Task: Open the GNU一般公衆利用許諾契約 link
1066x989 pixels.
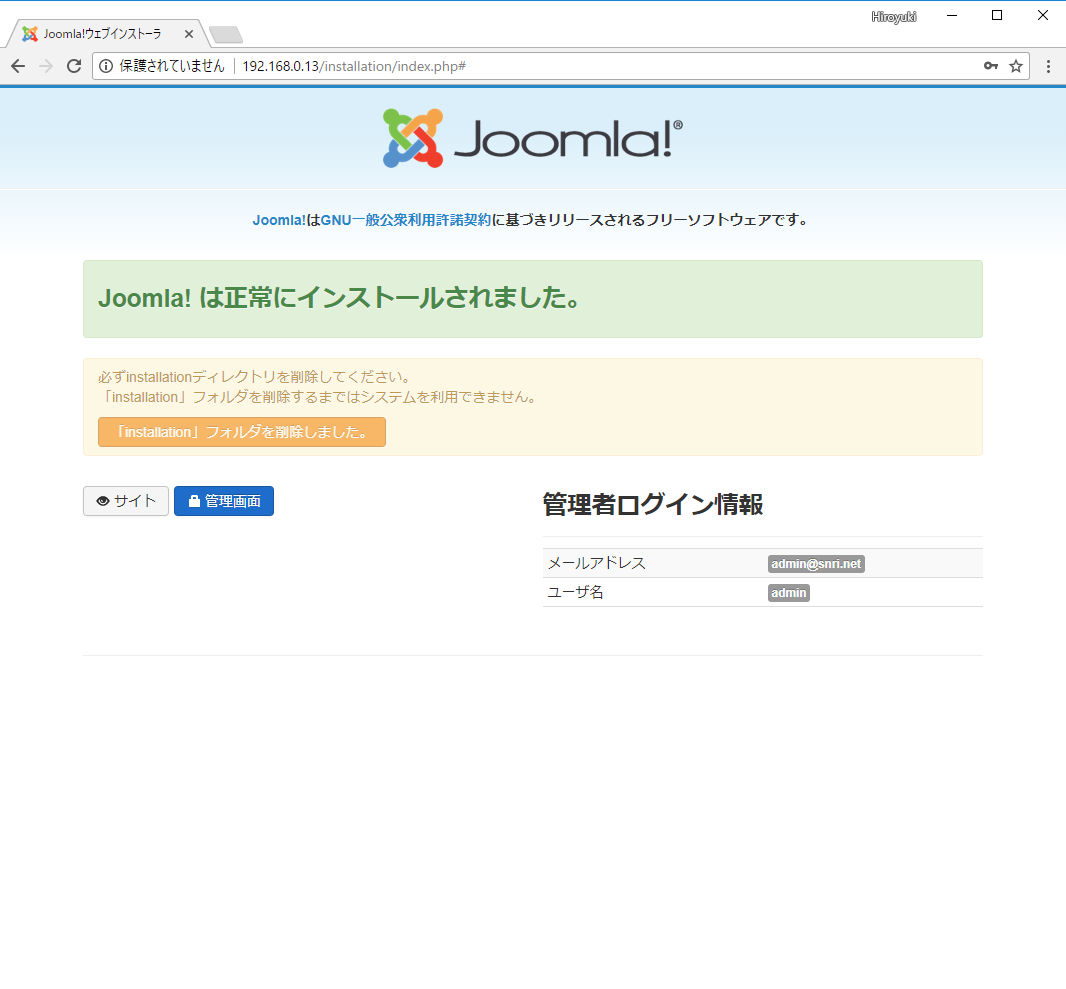Action: pos(405,220)
